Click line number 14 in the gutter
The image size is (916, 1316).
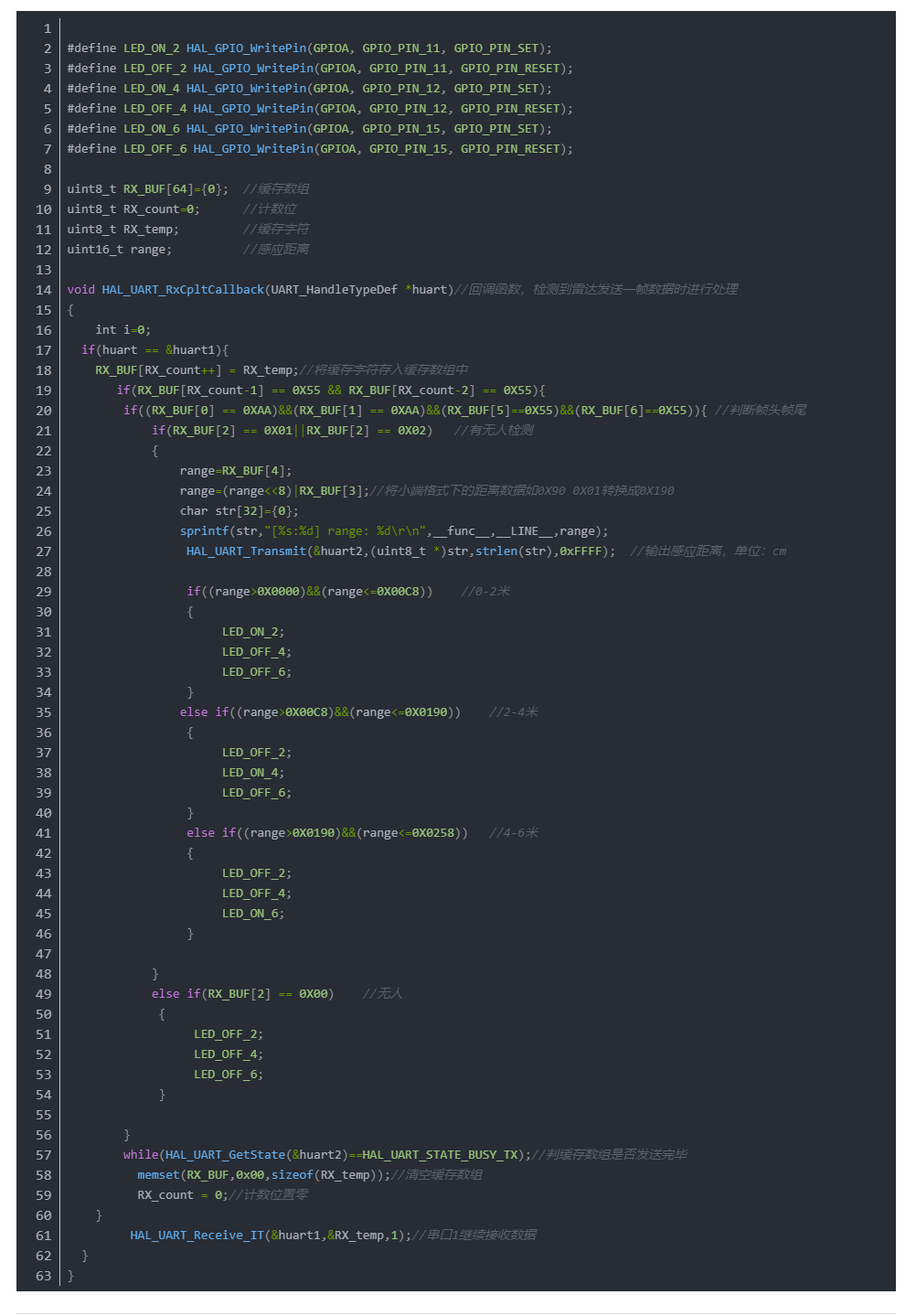pos(44,290)
